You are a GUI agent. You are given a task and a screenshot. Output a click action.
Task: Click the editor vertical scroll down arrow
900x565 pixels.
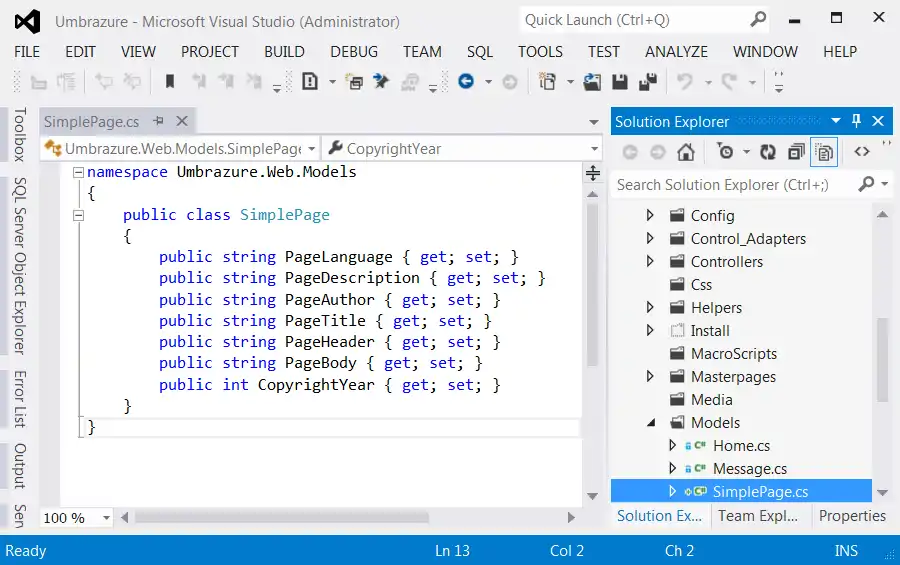click(x=593, y=496)
